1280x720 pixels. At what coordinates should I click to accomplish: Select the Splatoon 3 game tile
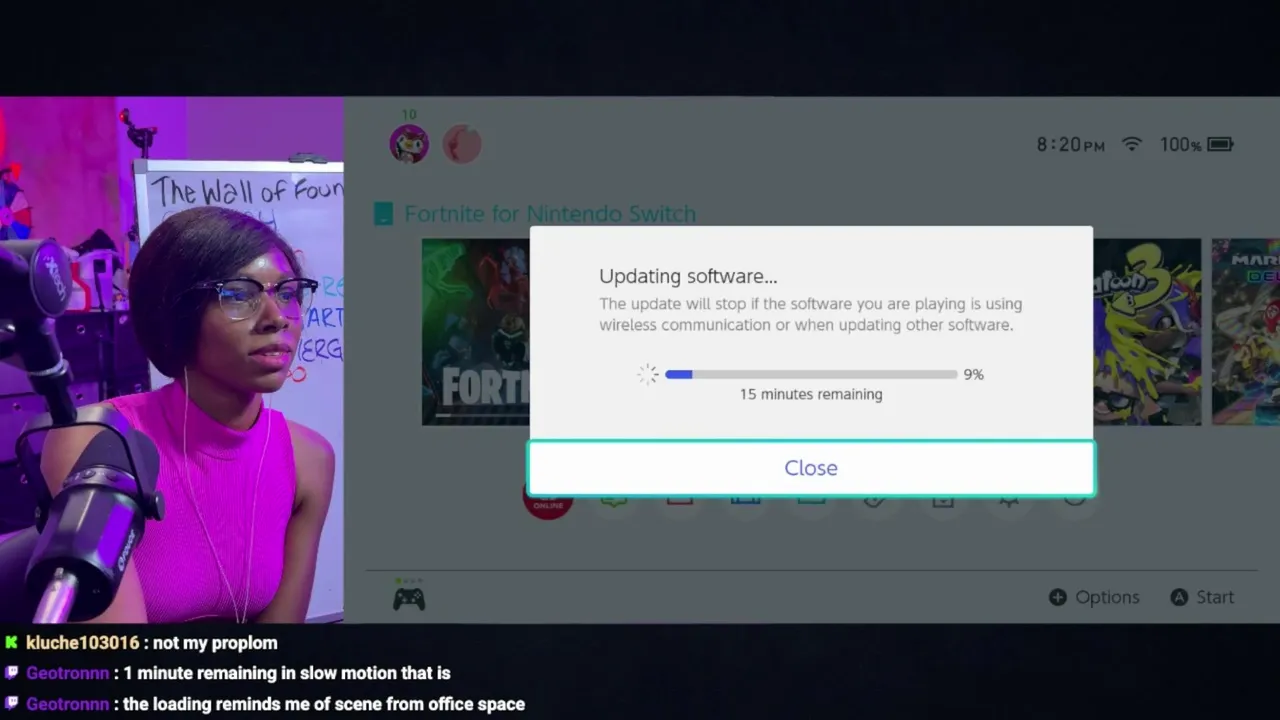click(x=1147, y=332)
